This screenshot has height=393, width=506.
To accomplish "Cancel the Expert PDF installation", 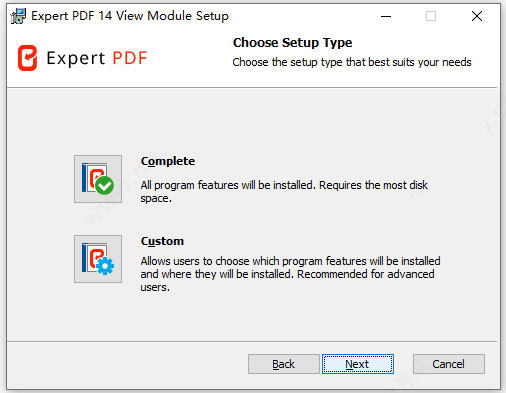I will 449,364.
